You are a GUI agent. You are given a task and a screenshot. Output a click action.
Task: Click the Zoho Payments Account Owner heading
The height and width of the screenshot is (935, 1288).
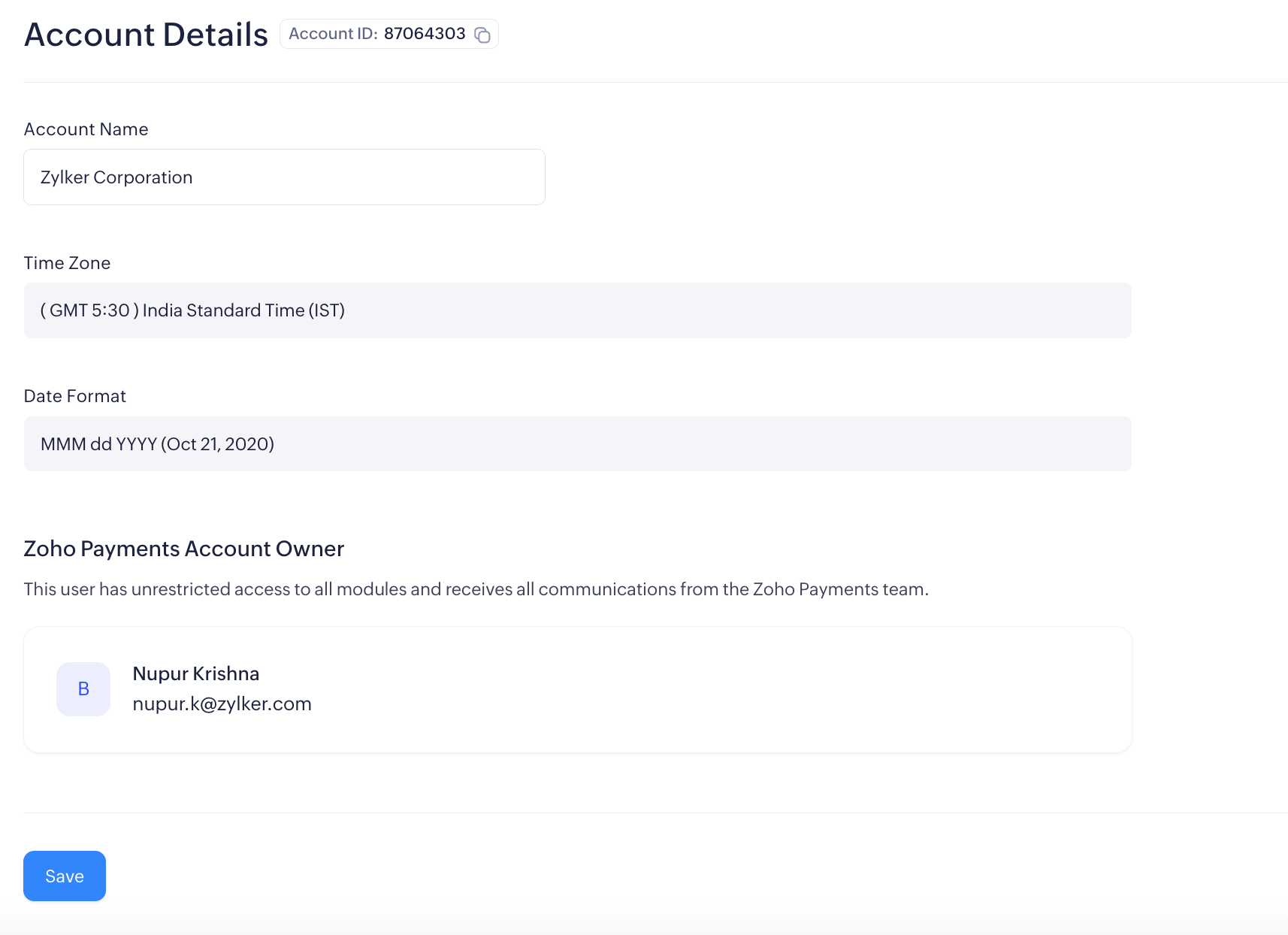point(183,549)
